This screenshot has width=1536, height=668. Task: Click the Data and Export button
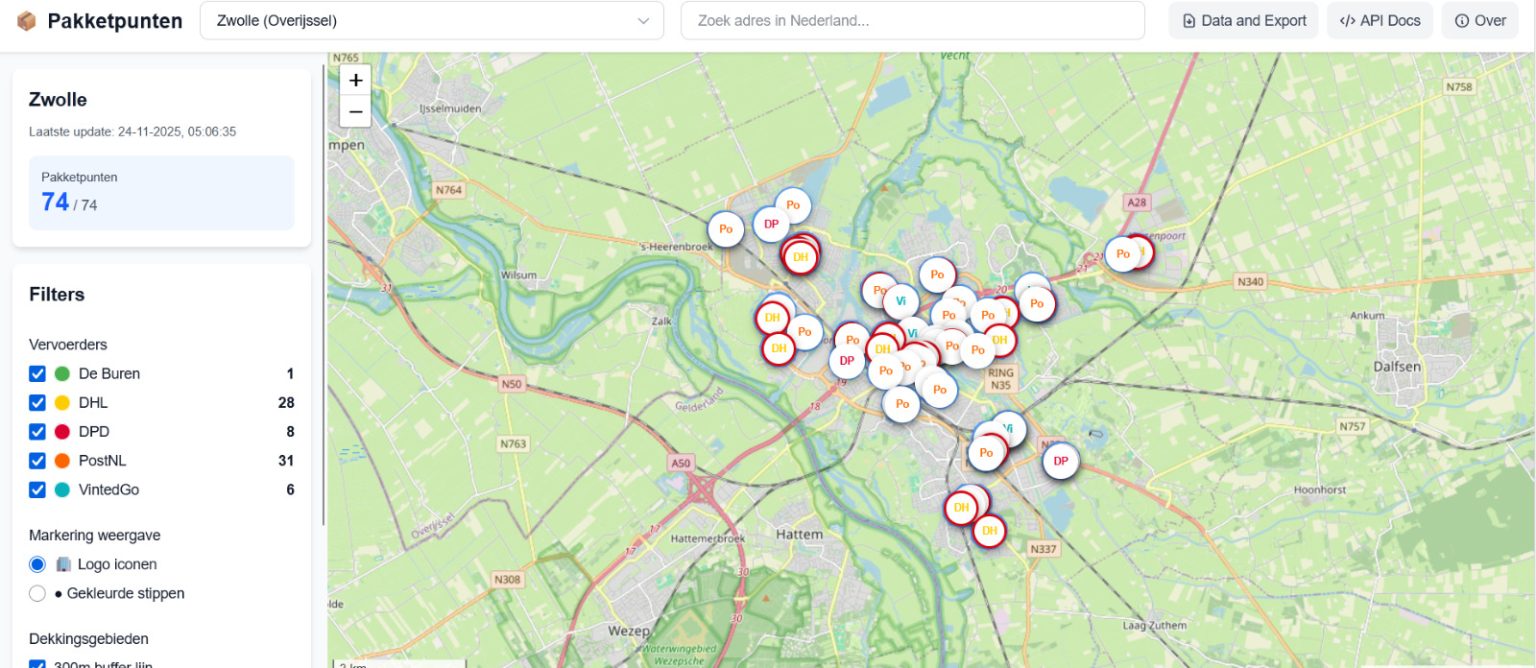[1242, 19]
